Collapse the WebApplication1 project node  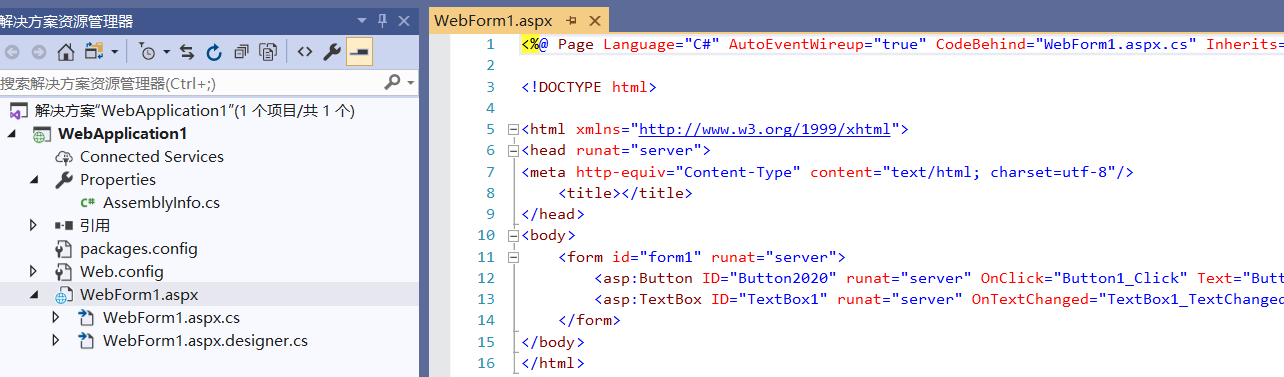(x=12, y=134)
